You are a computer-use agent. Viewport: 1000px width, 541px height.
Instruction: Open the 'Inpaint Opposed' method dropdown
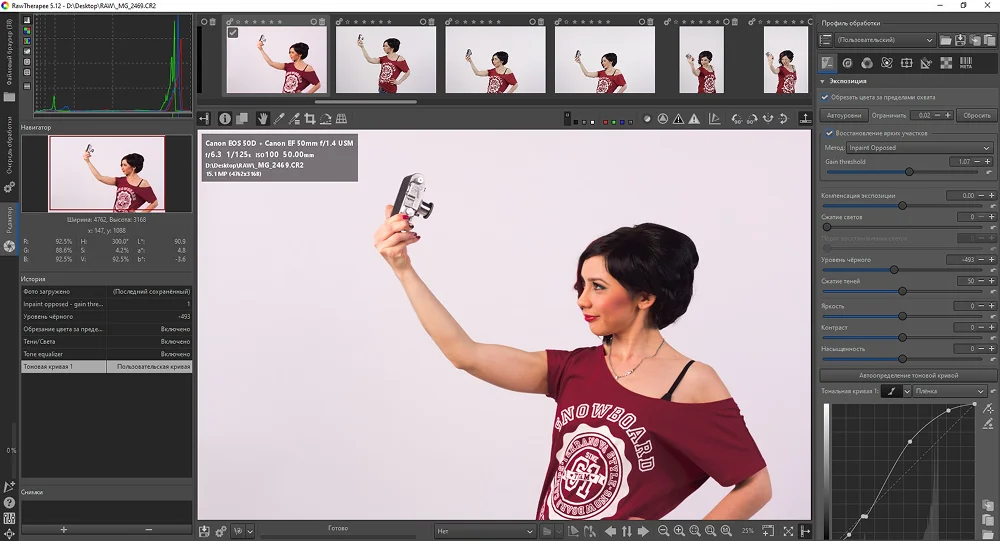pos(920,147)
